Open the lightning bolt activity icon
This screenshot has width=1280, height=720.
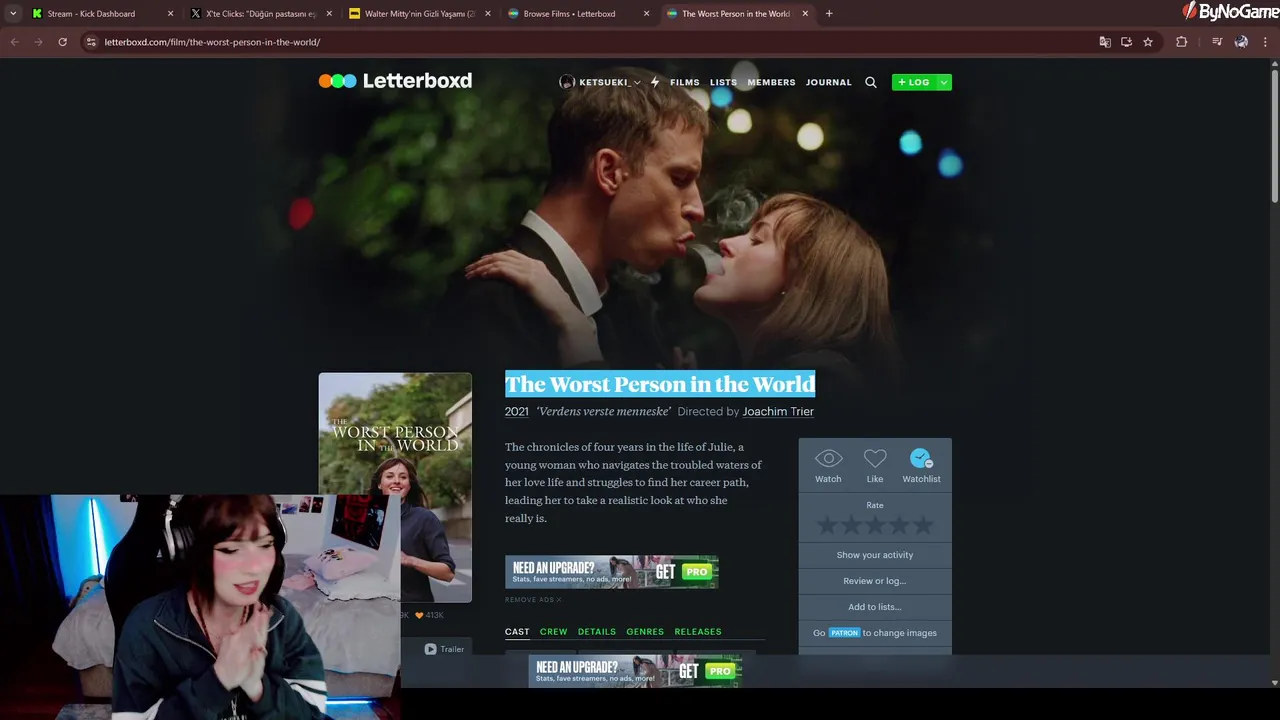655,82
